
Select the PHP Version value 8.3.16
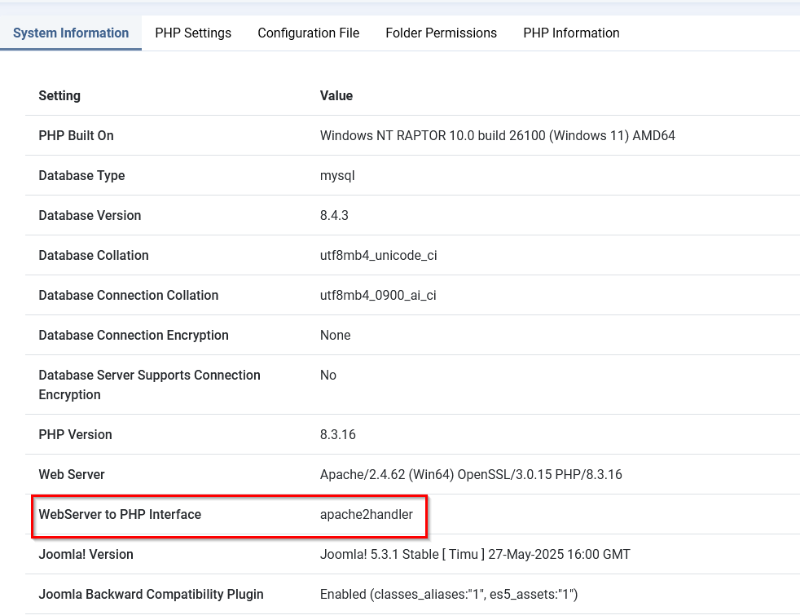(338, 435)
